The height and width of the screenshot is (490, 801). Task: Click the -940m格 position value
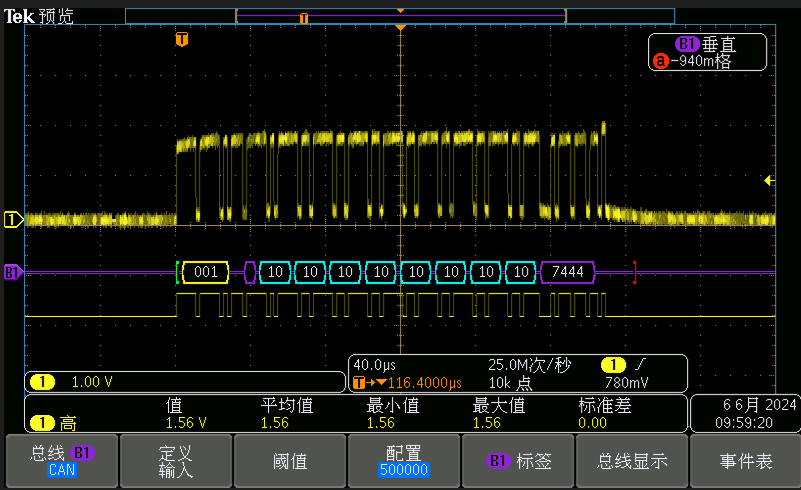[x=701, y=61]
